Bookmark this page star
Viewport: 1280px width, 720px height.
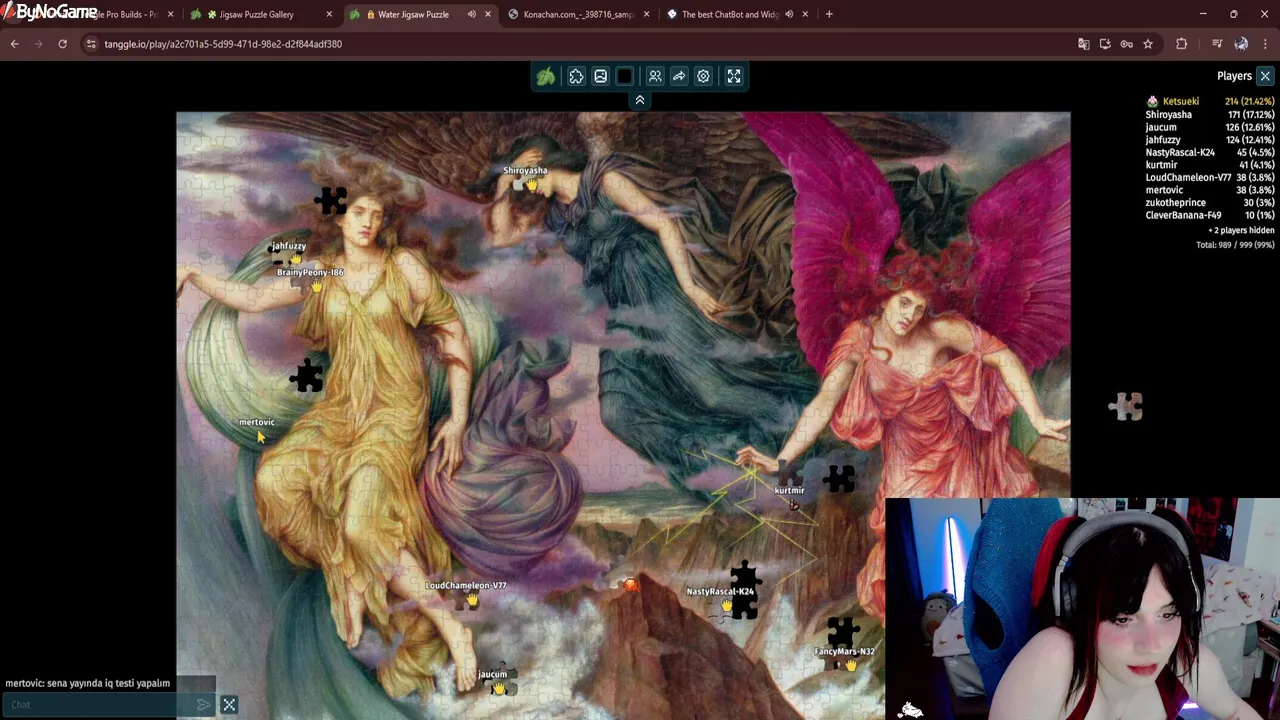[1148, 44]
